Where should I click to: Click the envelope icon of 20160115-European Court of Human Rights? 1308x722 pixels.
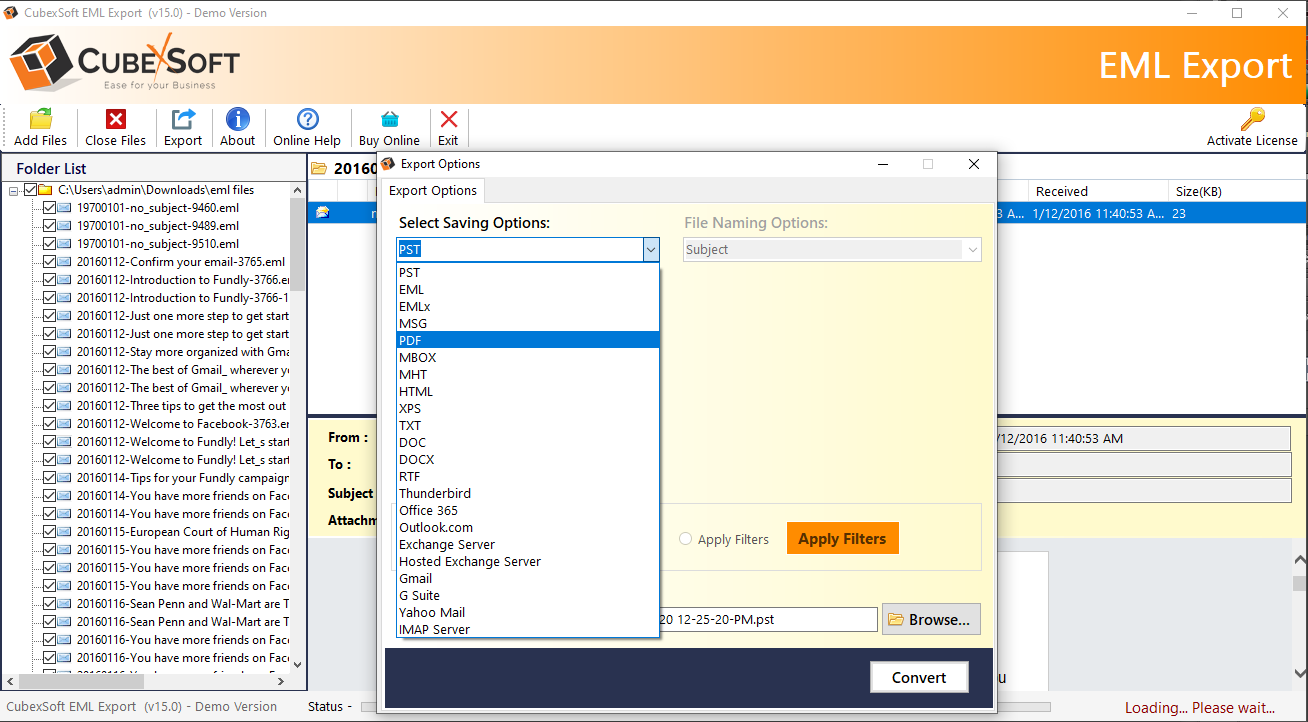(65, 532)
